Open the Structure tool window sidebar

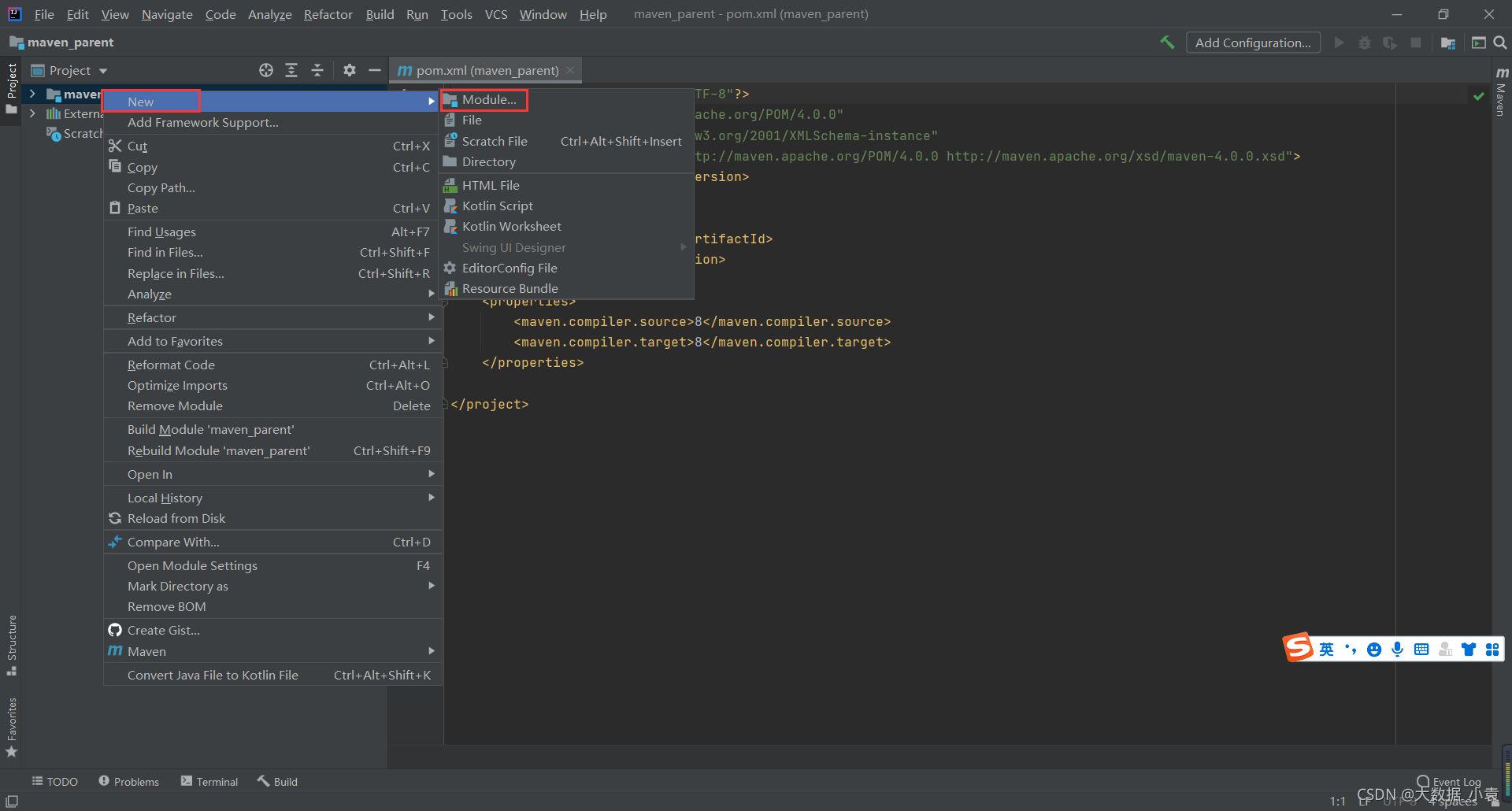tap(11, 645)
